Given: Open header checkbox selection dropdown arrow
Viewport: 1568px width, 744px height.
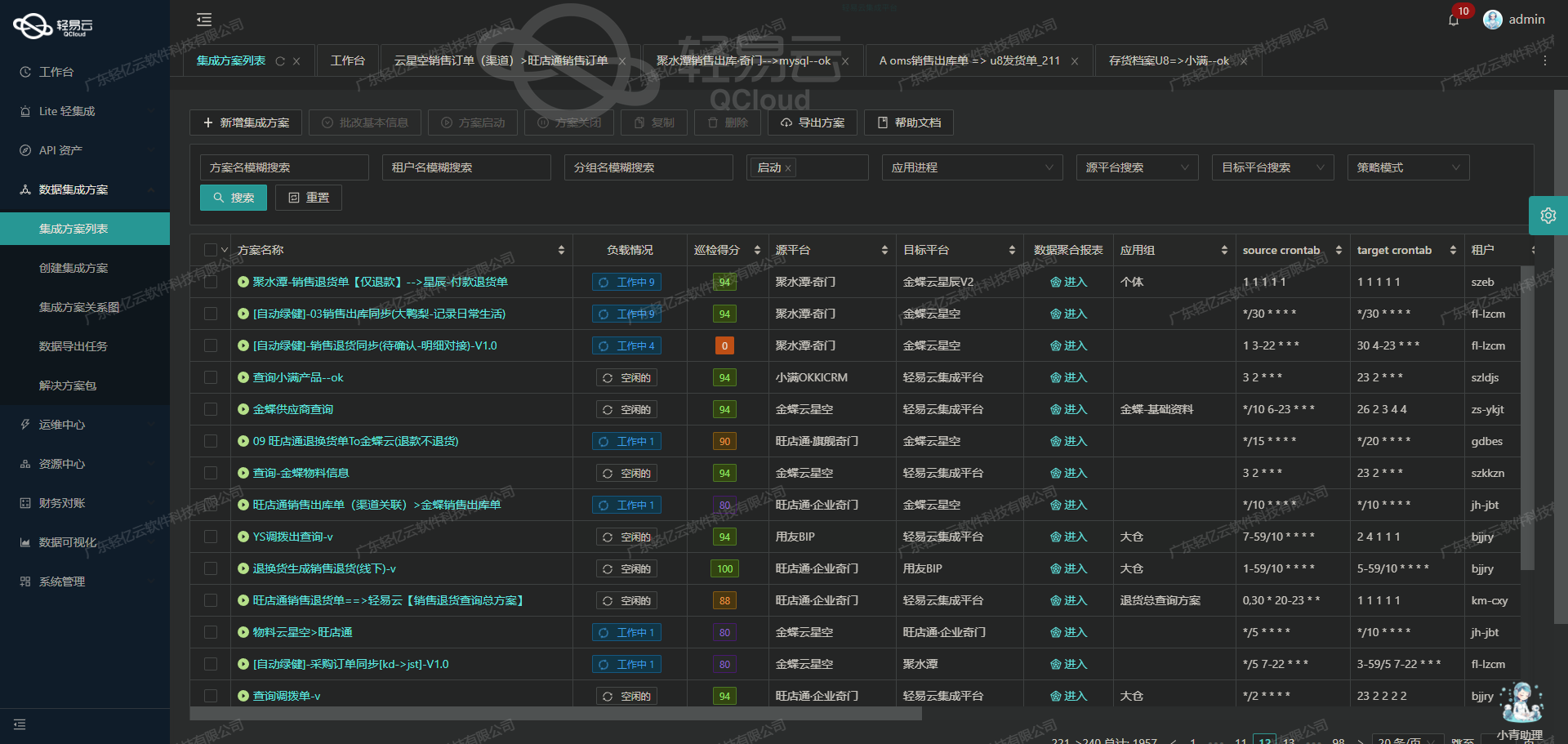Looking at the screenshot, I should [x=224, y=250].
